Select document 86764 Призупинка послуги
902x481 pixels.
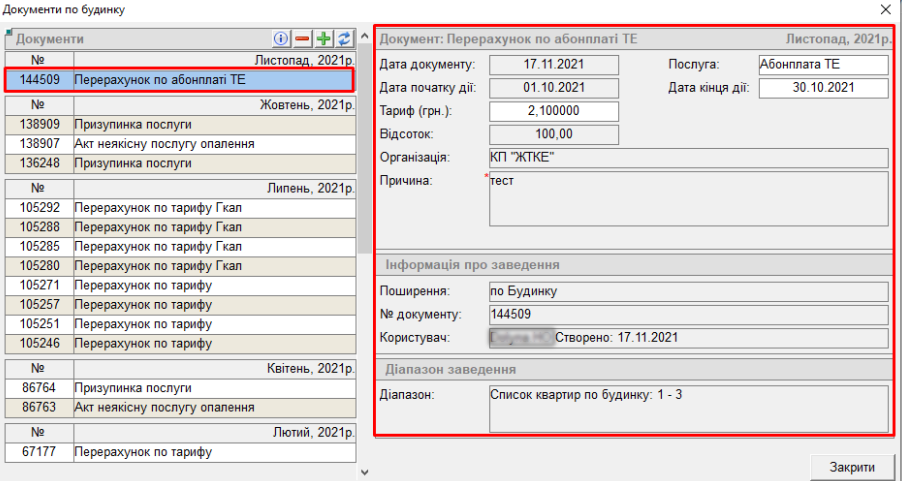click(x=179, y=388)
